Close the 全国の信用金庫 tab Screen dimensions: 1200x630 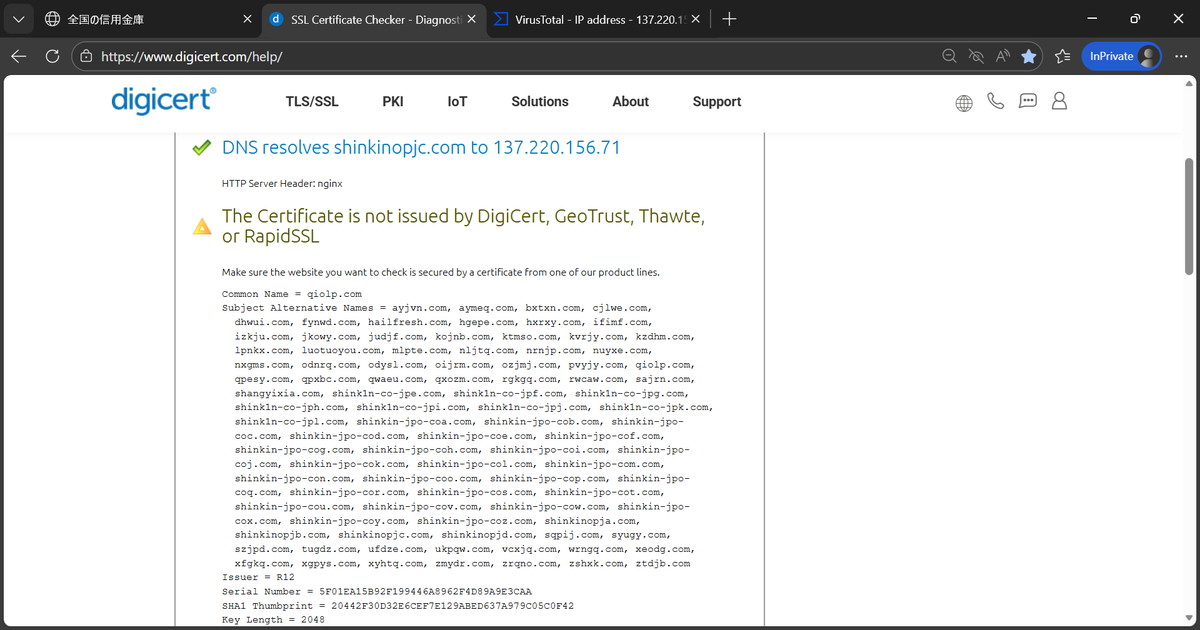click(x=248, y=19)
